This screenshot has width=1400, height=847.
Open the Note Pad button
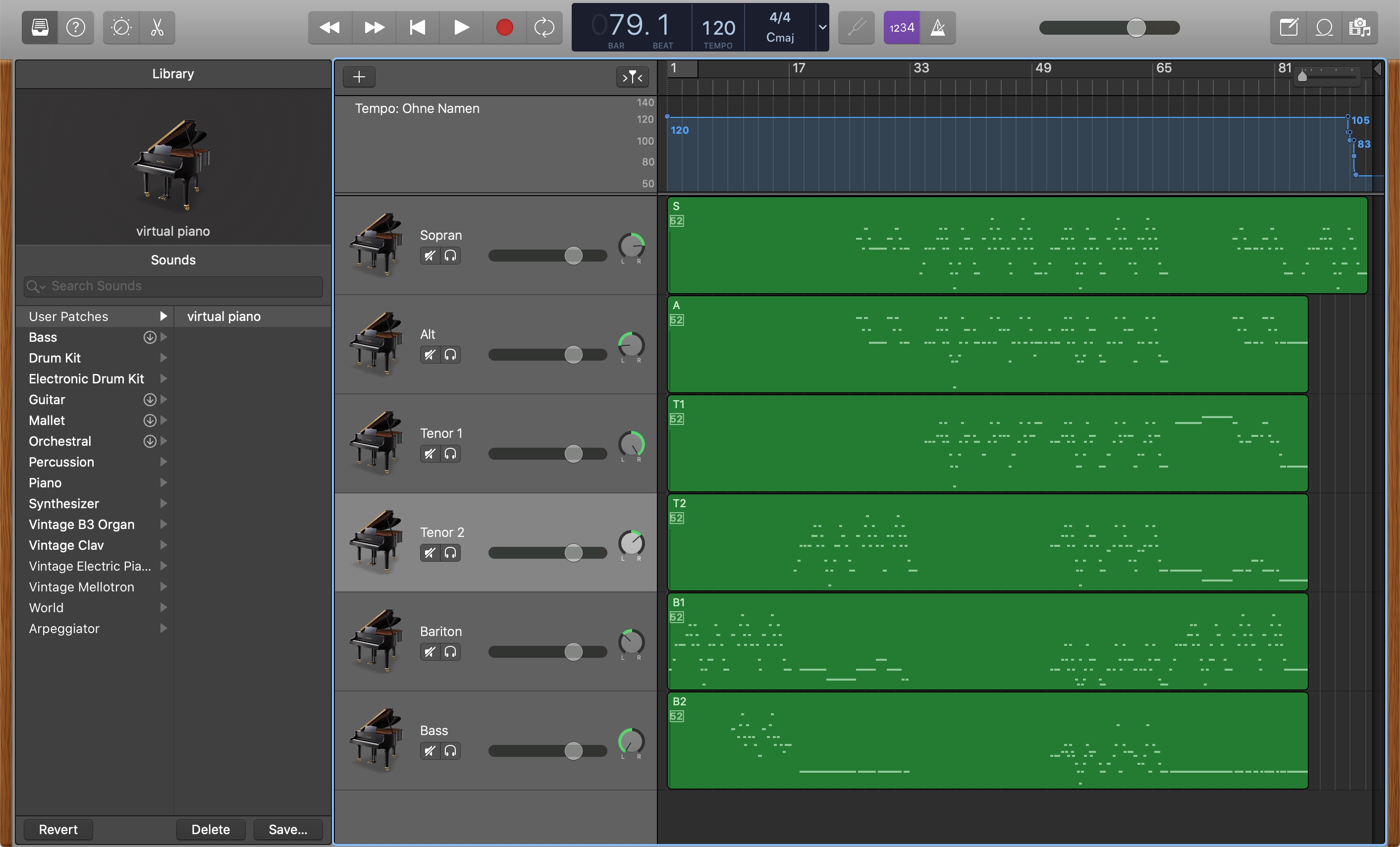[x=1289, y=27]
